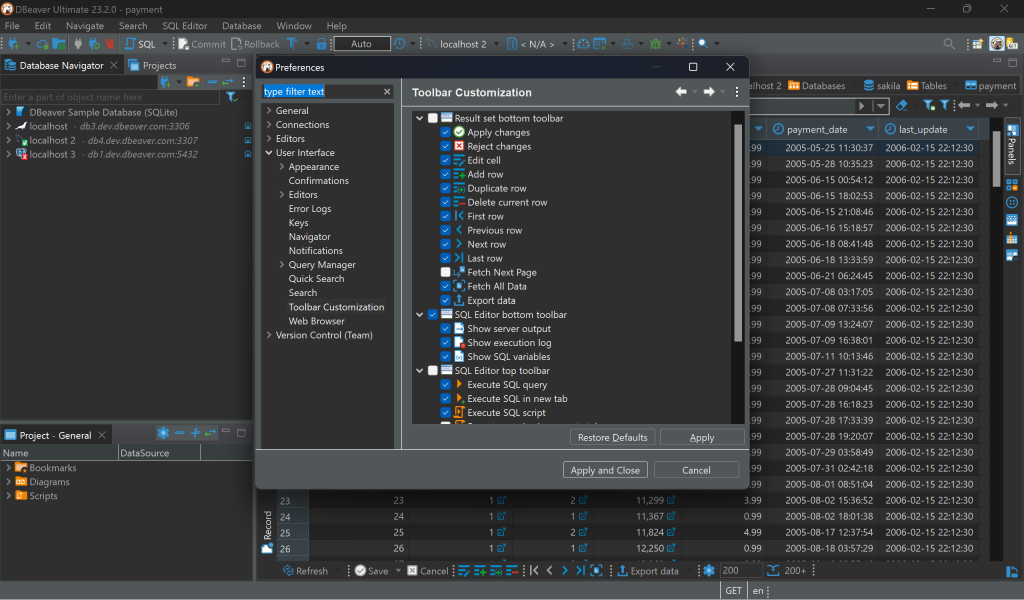Expand the Query Manager preferences node
The height and width of the screenshot is (600, 1024).
[282, 264]
